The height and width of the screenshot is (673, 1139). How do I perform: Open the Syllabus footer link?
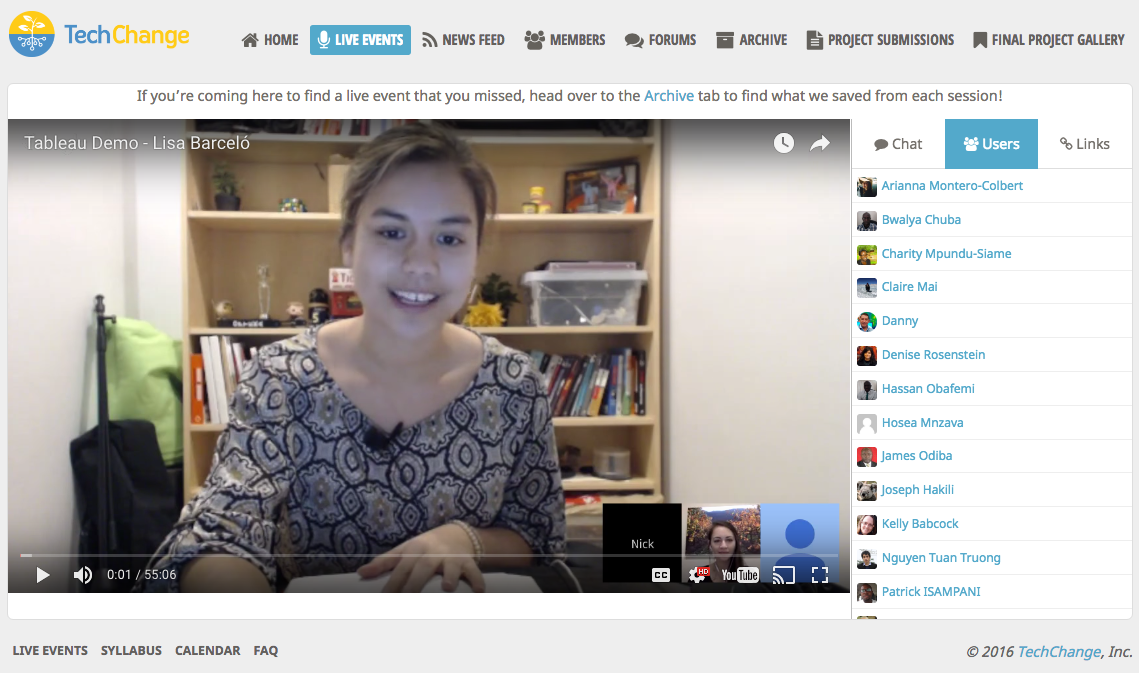click(131, 650)
